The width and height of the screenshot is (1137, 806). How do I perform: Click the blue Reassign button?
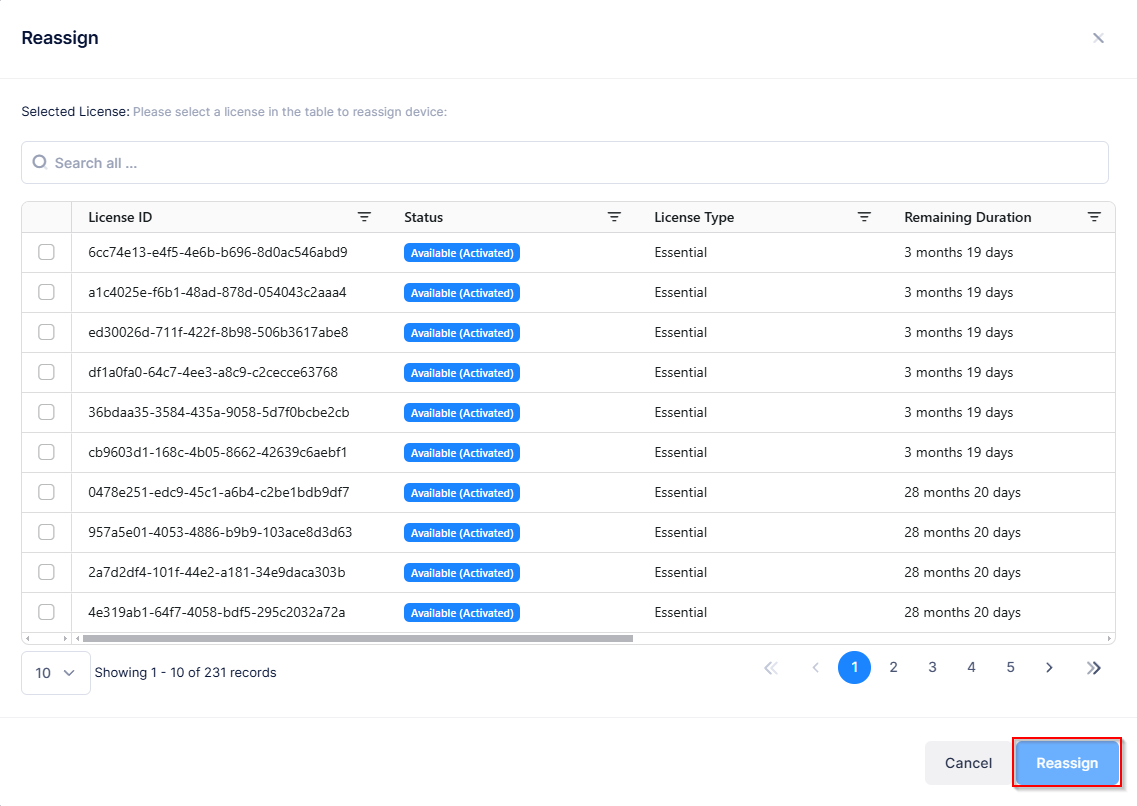tap(1067, 763)
